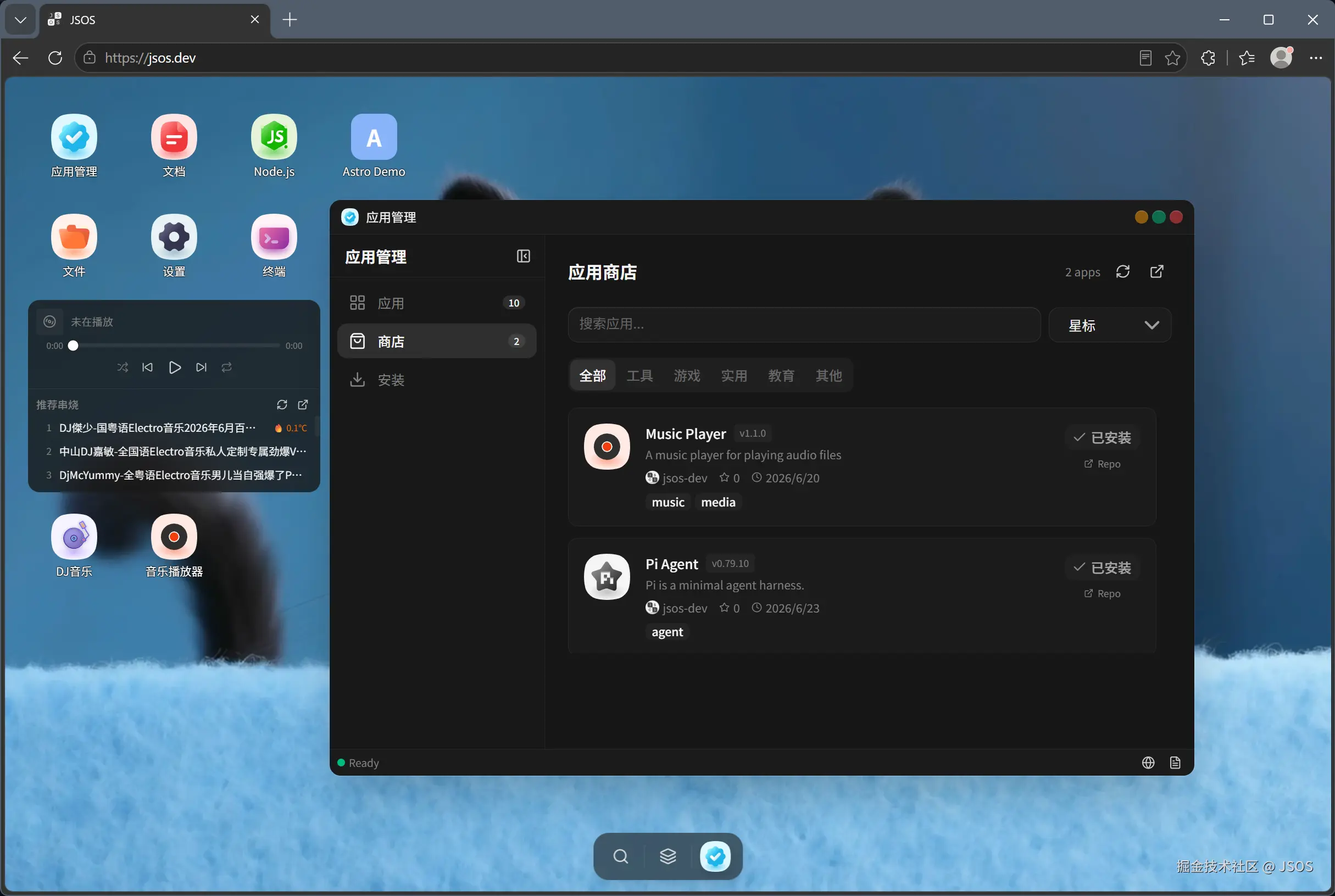
Task: Skip to next track in music widget
Action: [x=201, y=367]
